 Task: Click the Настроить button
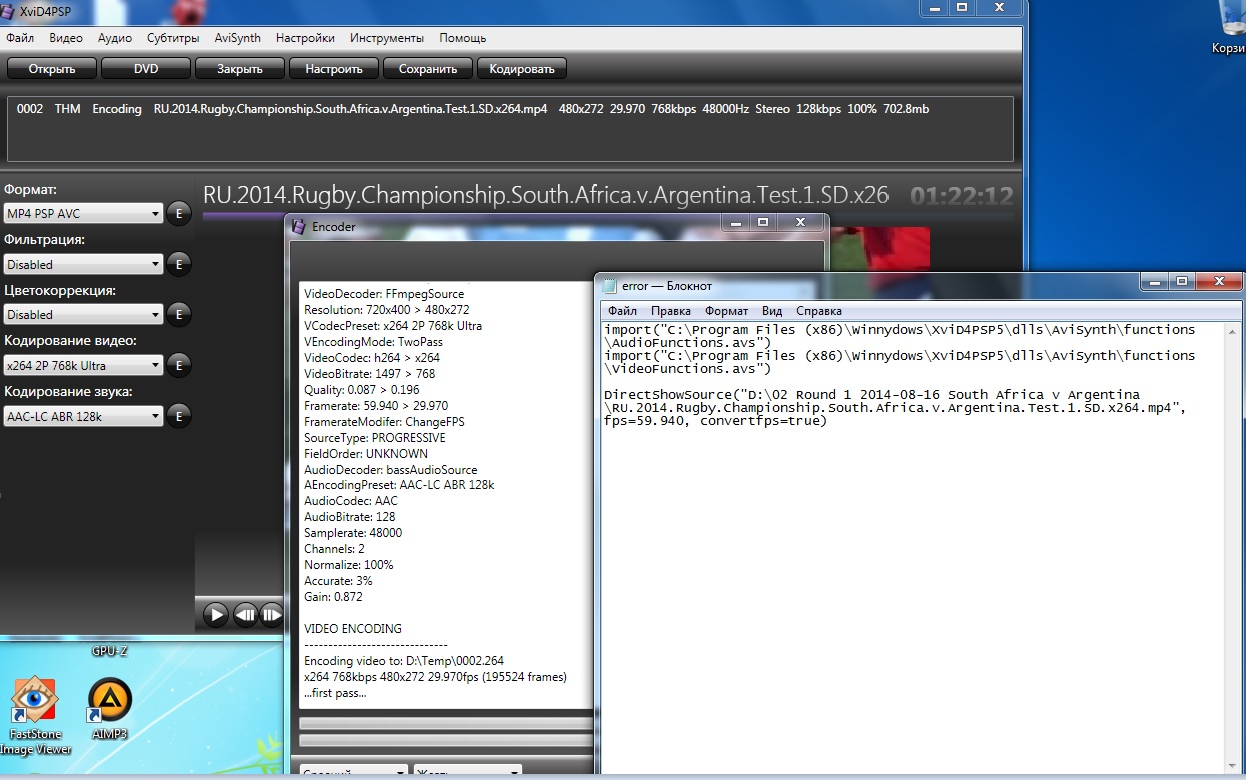[334, 69]
